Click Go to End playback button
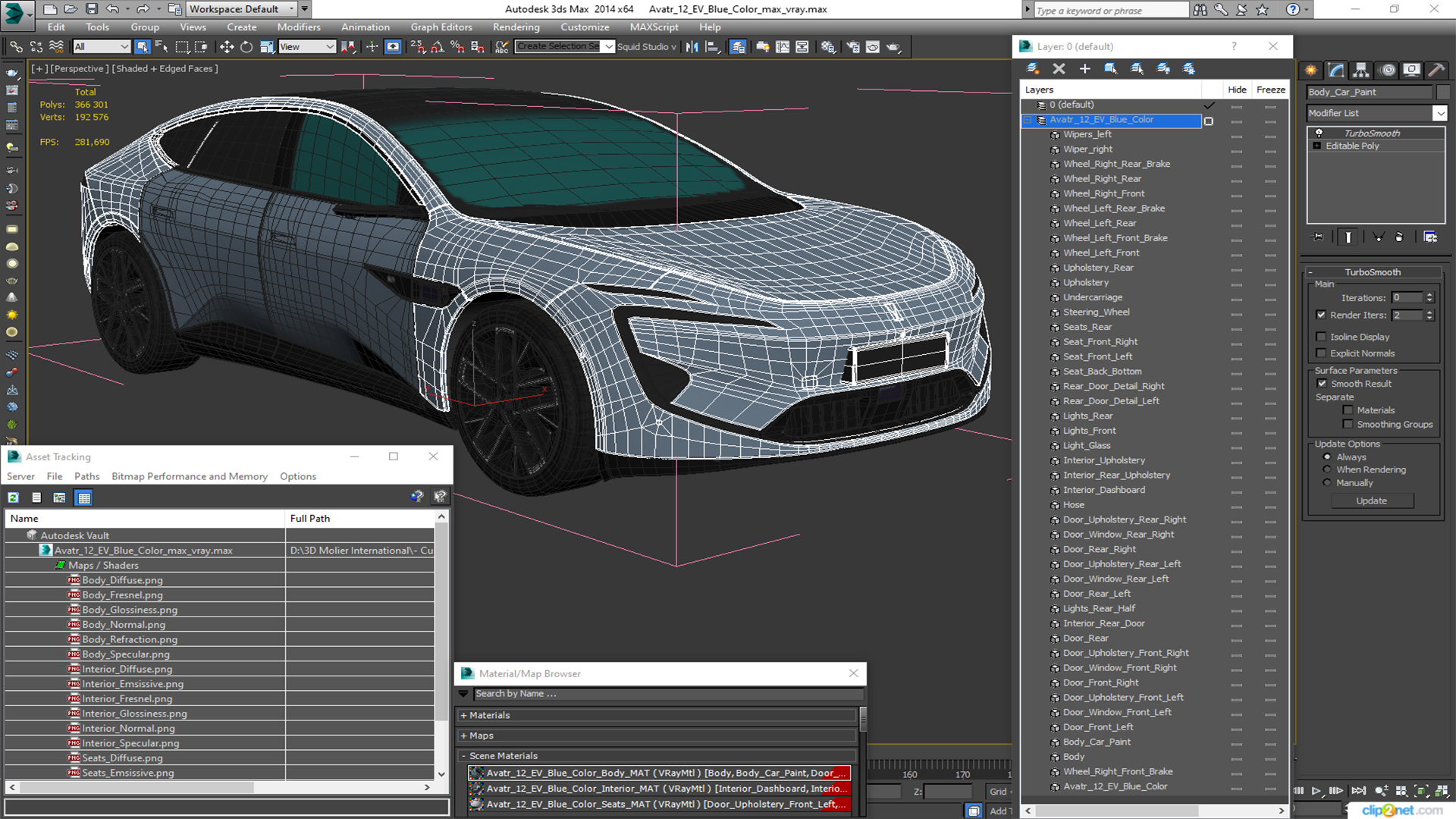 coord(1359,790)
